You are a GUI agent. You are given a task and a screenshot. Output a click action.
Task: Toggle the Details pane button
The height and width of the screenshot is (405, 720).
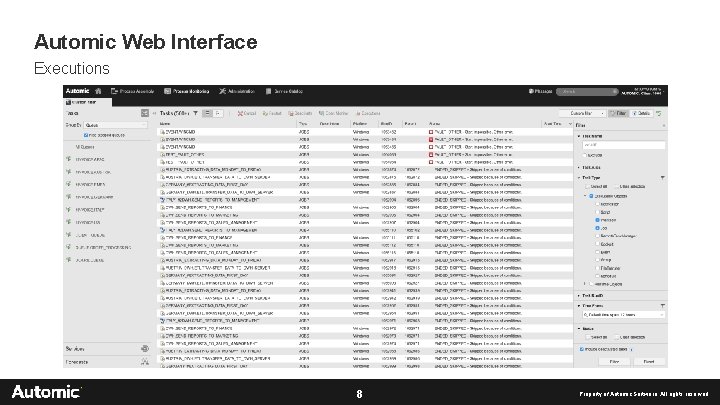click(x=641, y=113)
